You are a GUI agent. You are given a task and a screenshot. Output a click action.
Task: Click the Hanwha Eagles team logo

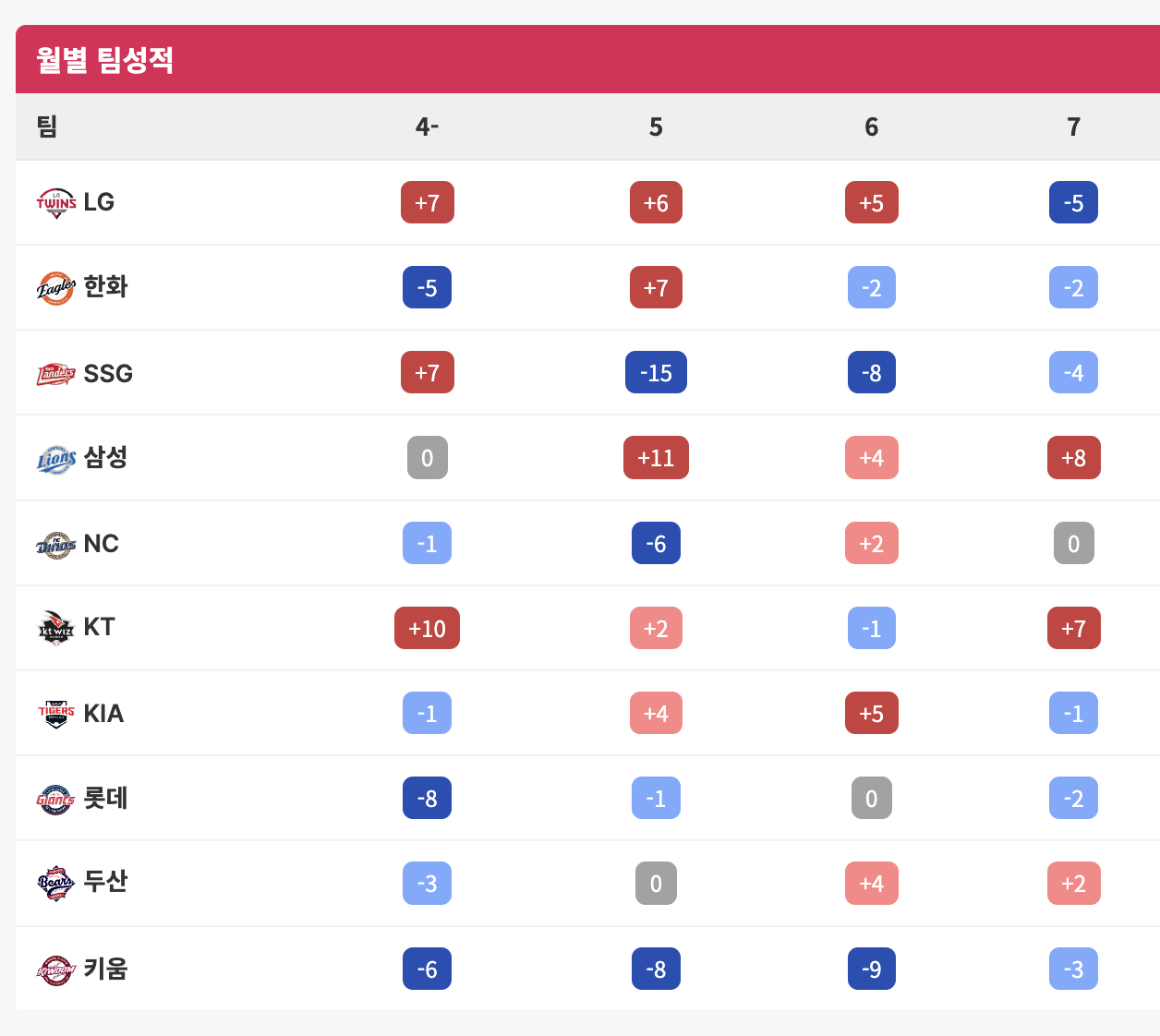point(56,288)
